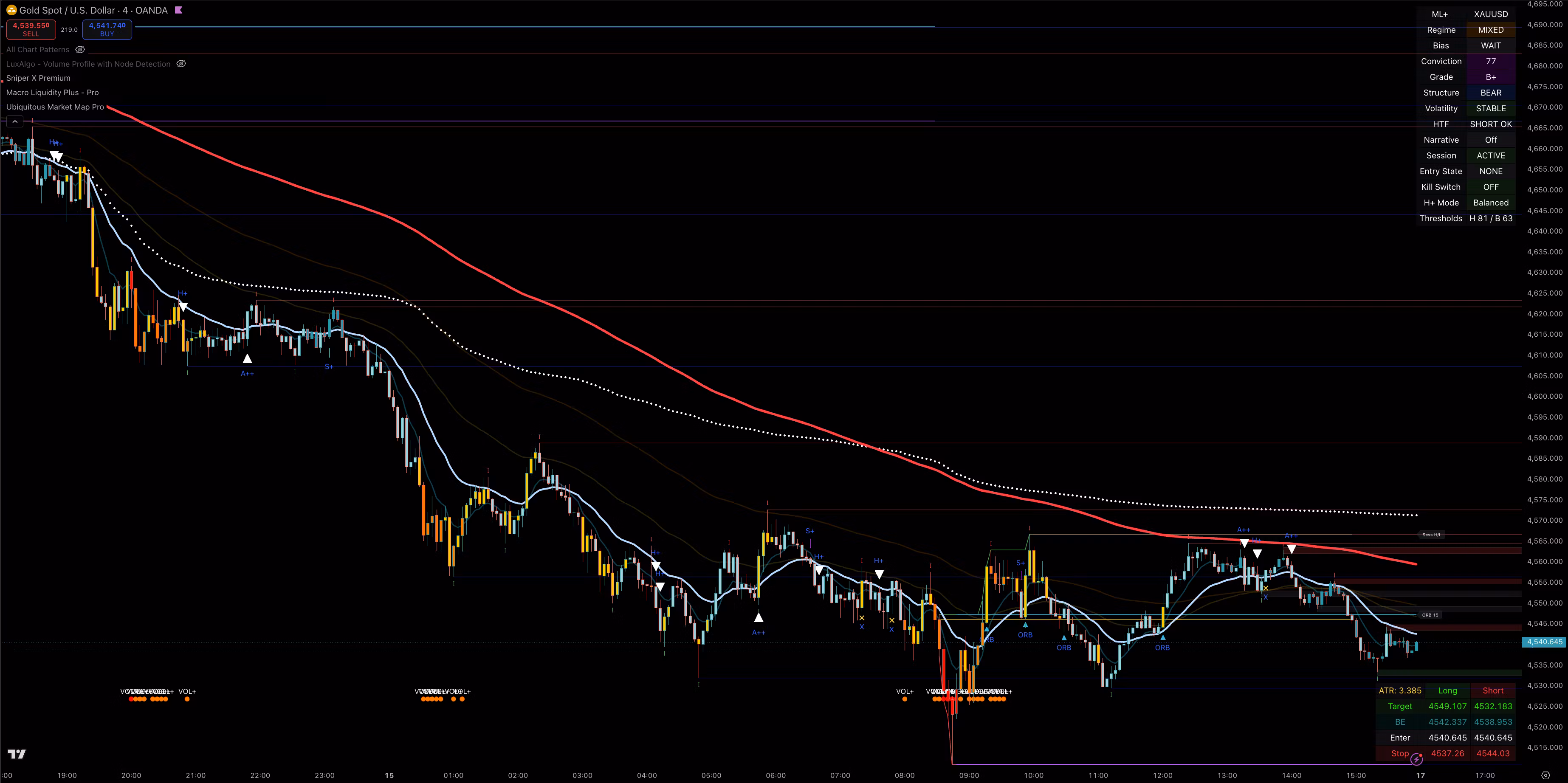Select the Sniper X Premium indicator
Viewport: 1568px width, 783px height.
(38, 78)
